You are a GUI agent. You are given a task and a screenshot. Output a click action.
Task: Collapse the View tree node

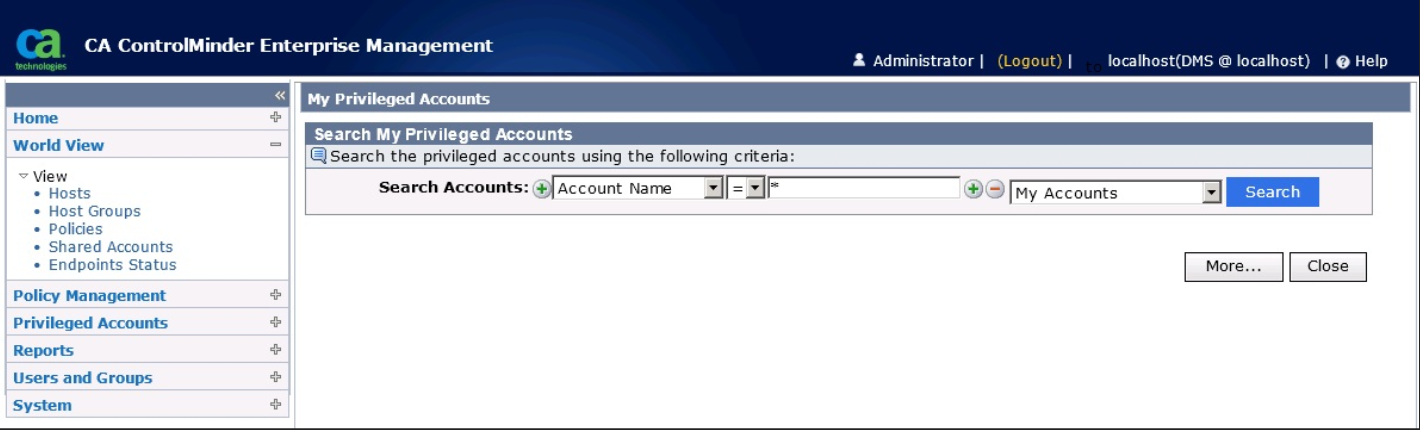pyautogui.click(x=24, y=176)
